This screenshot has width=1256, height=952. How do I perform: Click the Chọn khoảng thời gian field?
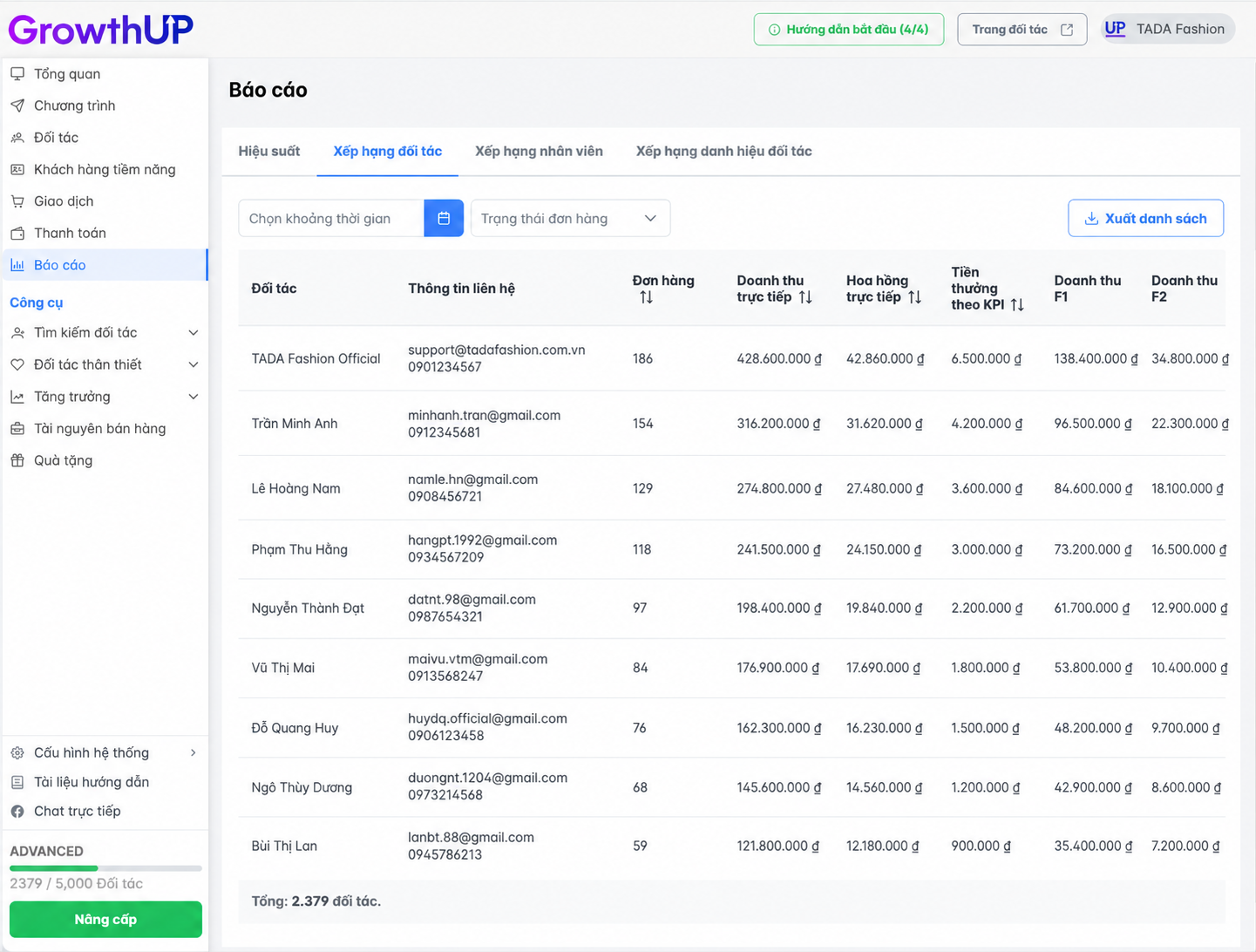click(x=331, y=218)
